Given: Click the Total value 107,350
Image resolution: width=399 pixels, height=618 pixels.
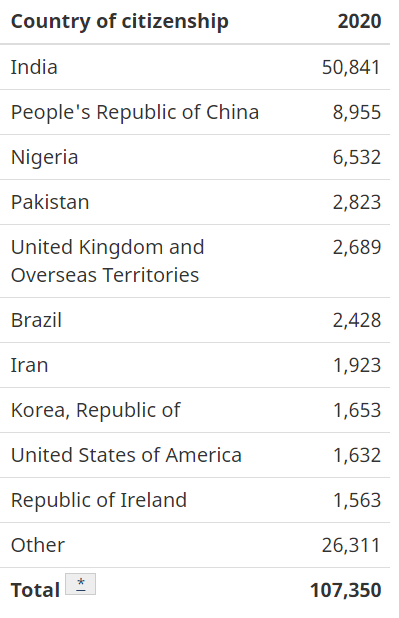Looking at the screenshot, I should (346, 590).
